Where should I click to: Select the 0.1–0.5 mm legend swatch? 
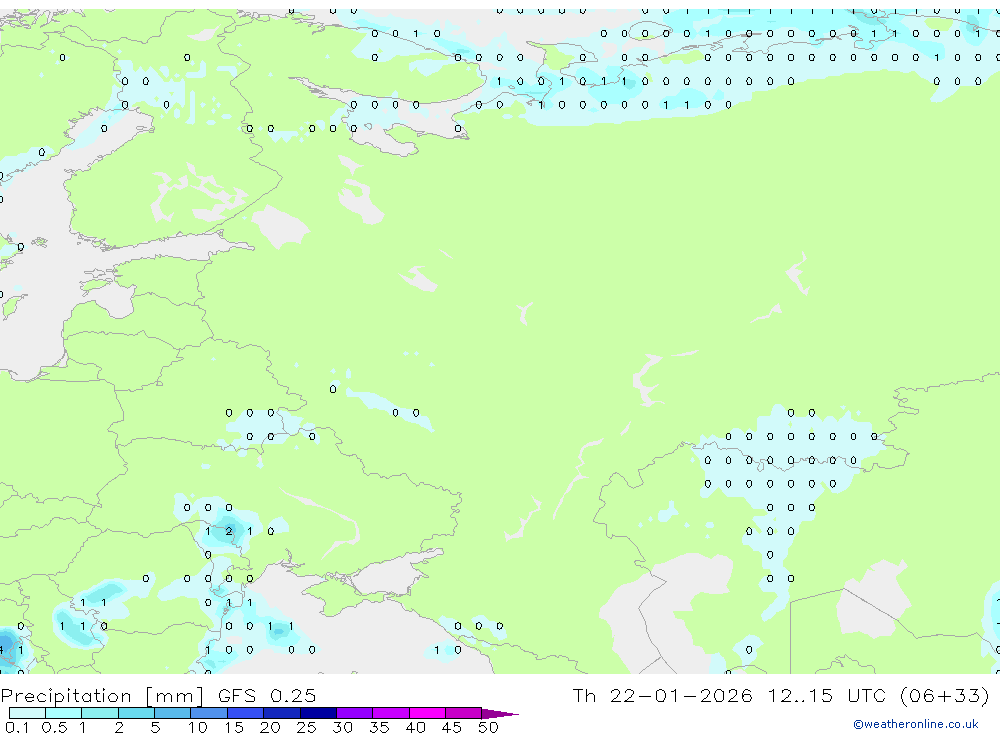pyautogui.click(x=27, y=713)
